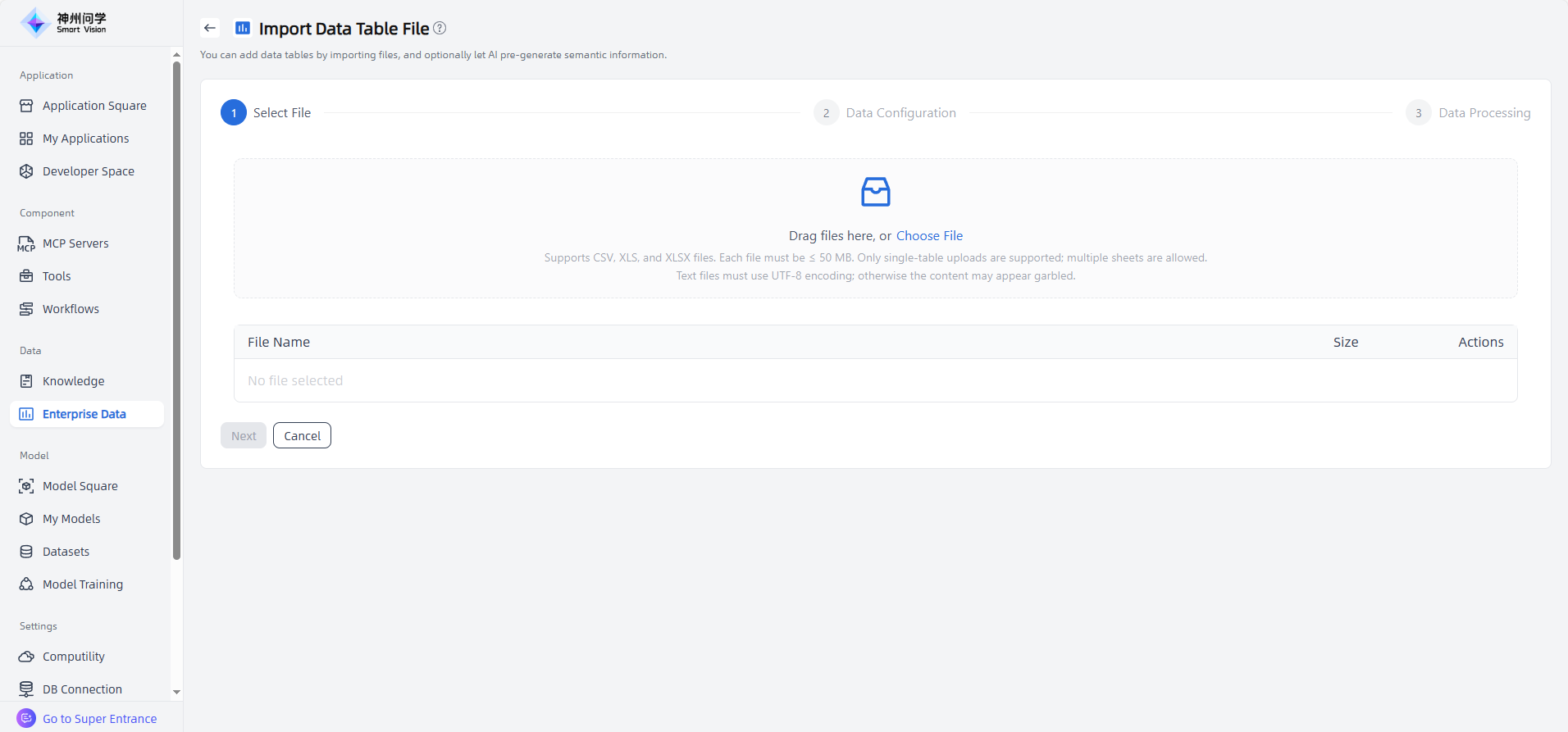This screenshot has width=1568, height=732.
Task: Click the Data Processing step number
Action: [x=1418, y=113]
